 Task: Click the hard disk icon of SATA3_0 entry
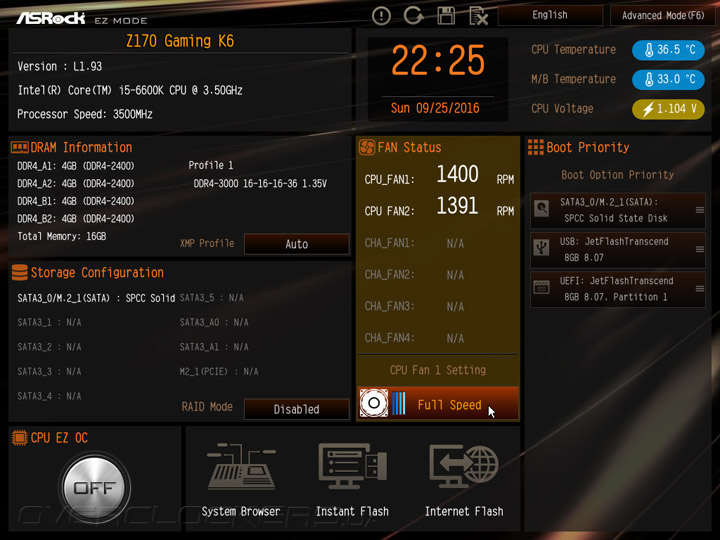click(542, 209)
